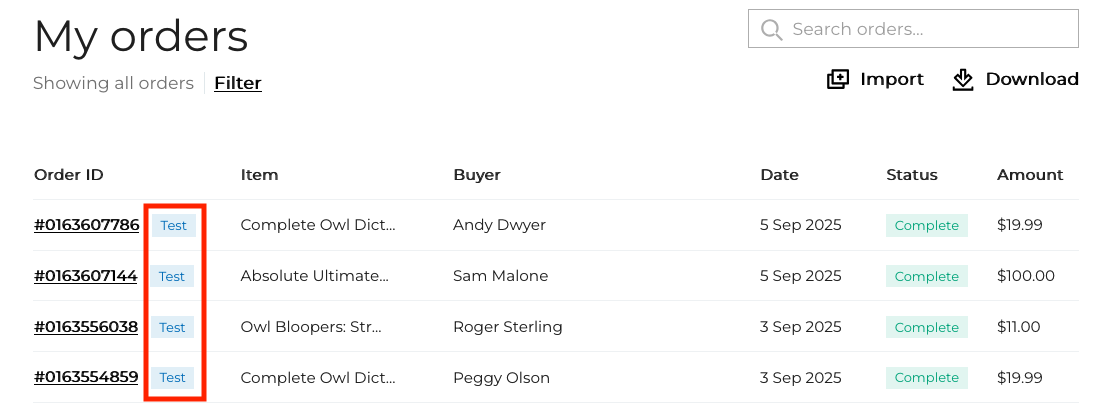Screen dimensions: 1097x414
Task: Click the Status column header
Action: pos(912,175)
